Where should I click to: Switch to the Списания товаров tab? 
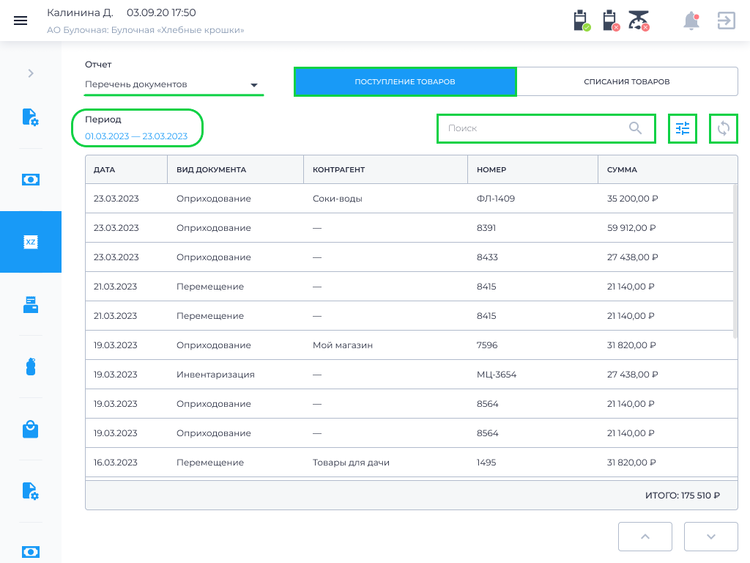pyautogui.click(x=627, y=82)
